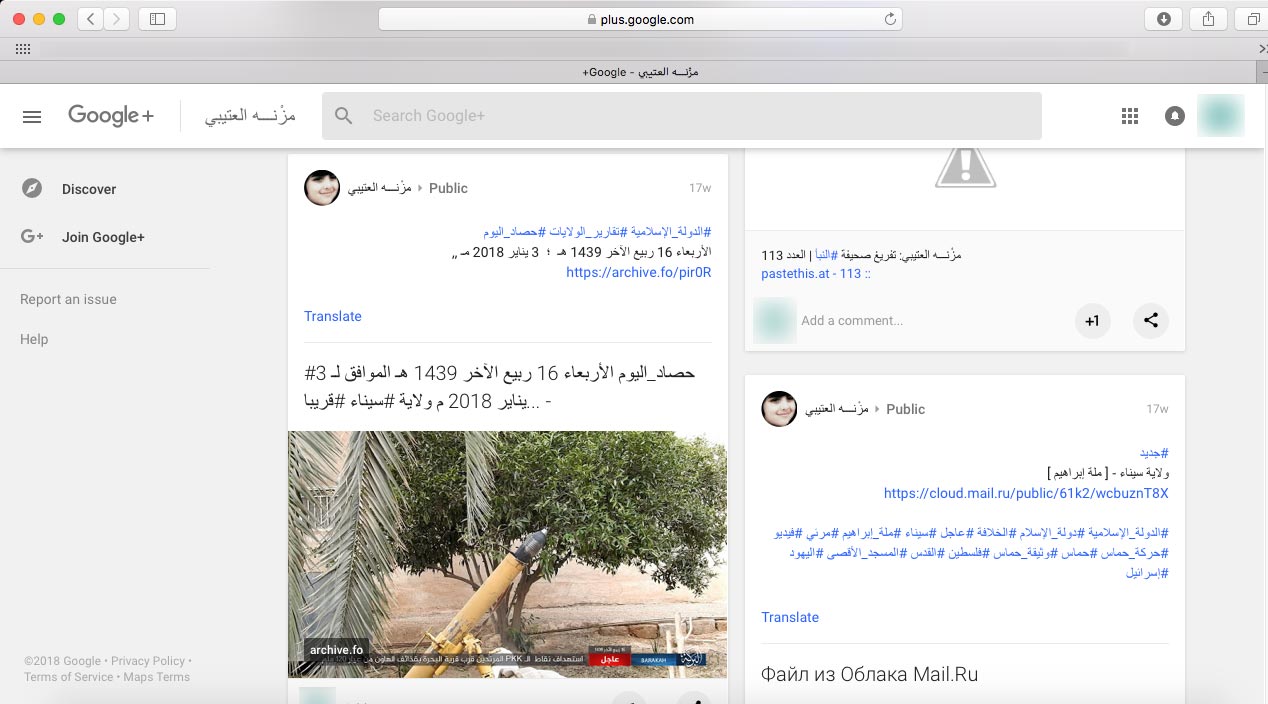
Task: Open the Google+ hamburger main menu
Action: [x=32, y=116]
